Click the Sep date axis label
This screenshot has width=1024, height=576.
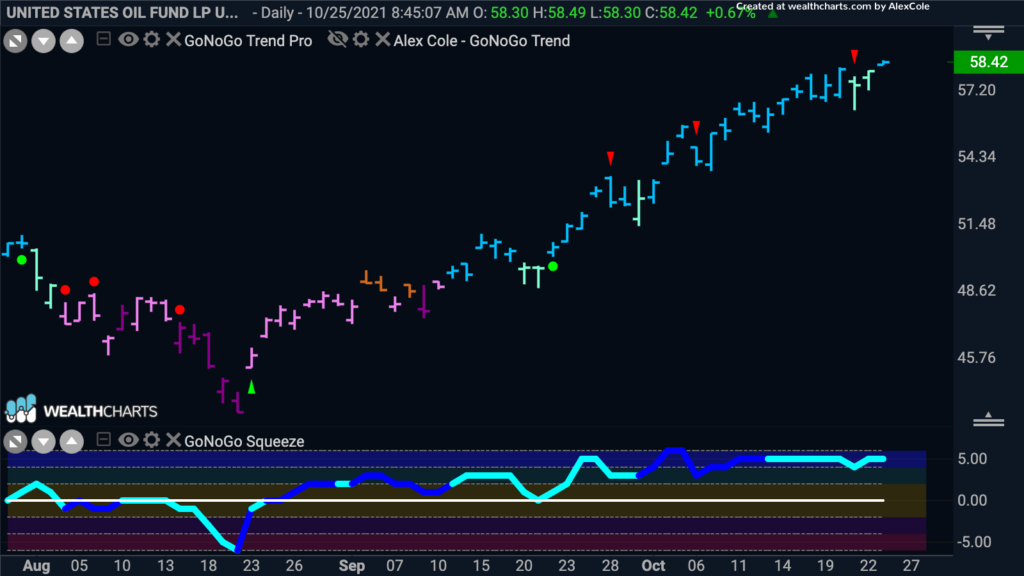[351, 566]
